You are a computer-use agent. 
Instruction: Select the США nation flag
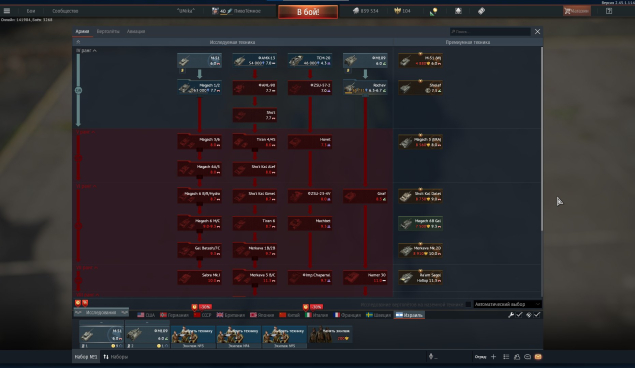click(146, 315)
